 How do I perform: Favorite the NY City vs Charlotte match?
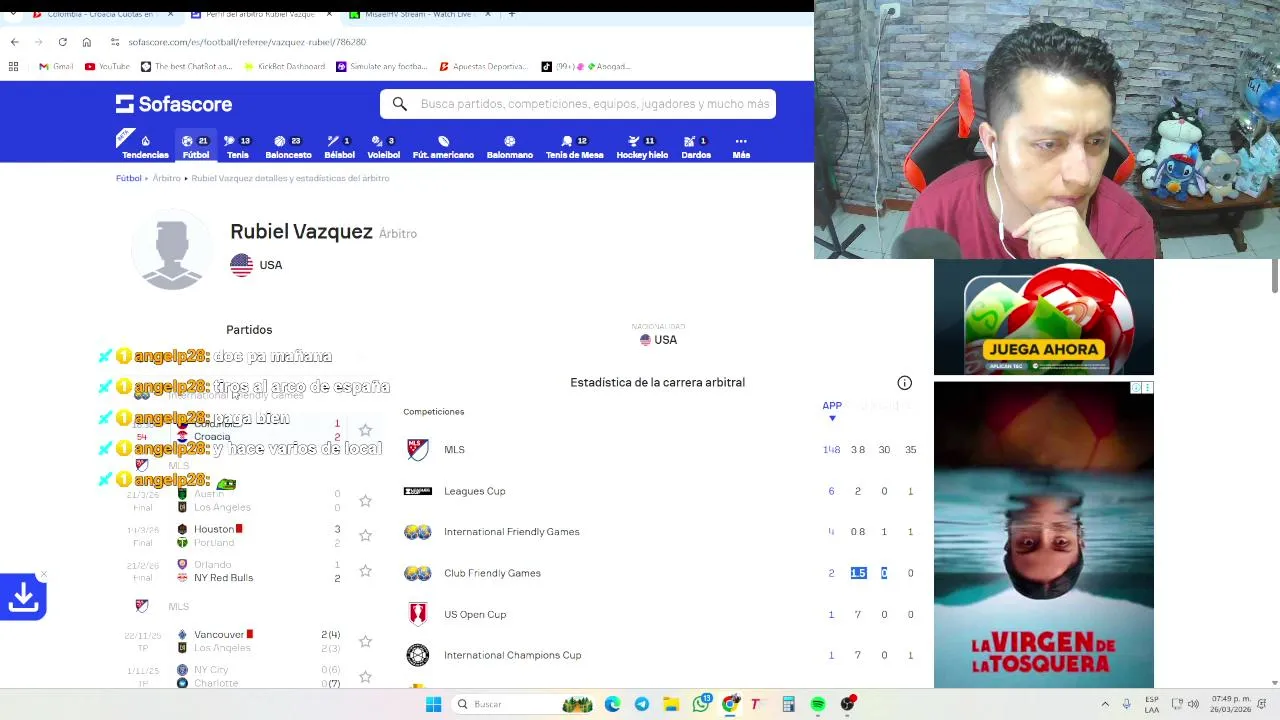pyautogui.click(x=365, y=676)
